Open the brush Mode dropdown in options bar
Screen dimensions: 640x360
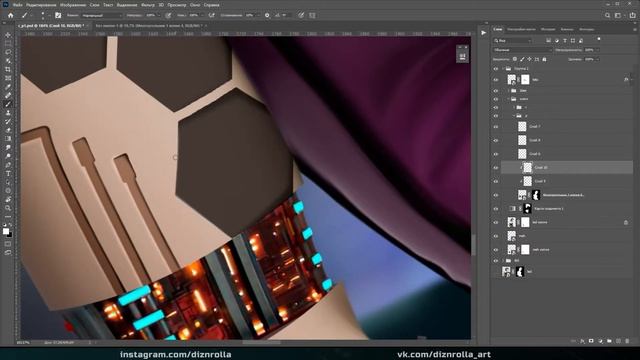pos(101,16)
